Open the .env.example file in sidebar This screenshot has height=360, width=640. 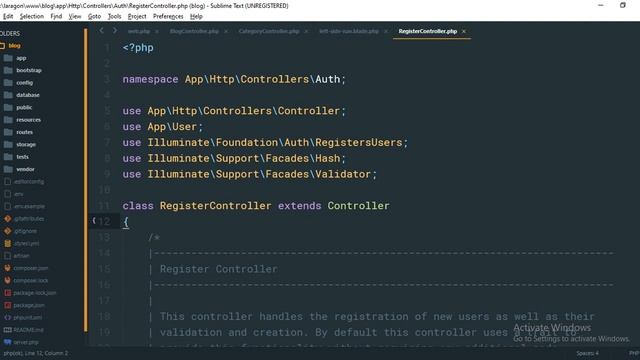coord(29,207)
